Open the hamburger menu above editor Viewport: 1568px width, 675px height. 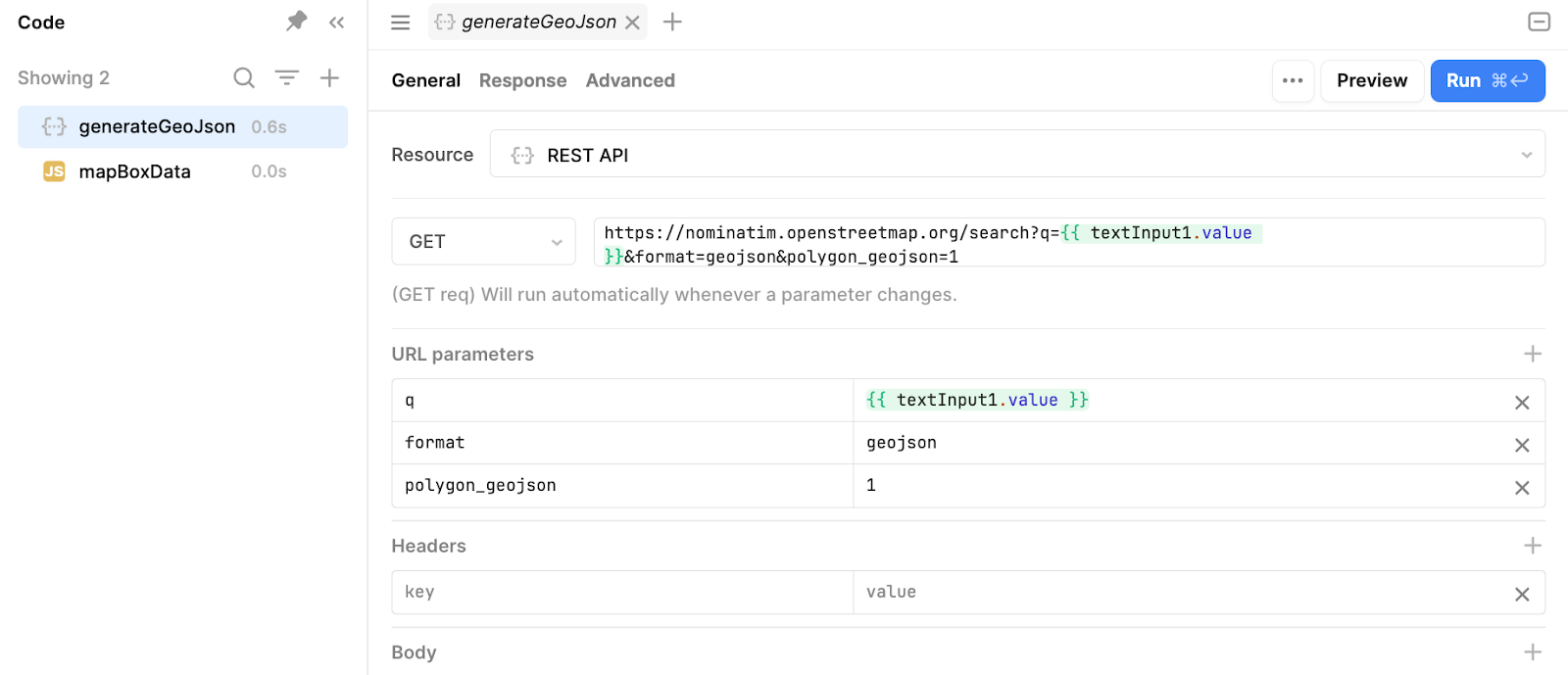[x=400, y=22]
